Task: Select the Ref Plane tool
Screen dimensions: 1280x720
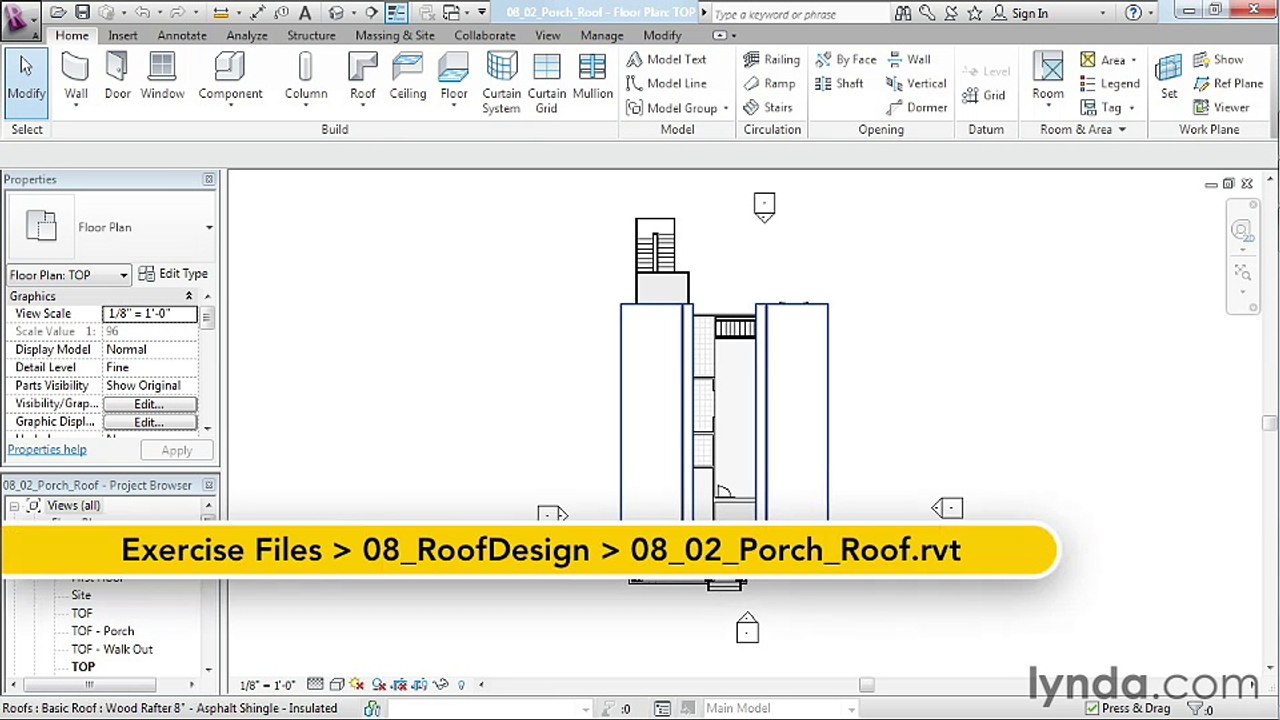Action: (1228, 84)
